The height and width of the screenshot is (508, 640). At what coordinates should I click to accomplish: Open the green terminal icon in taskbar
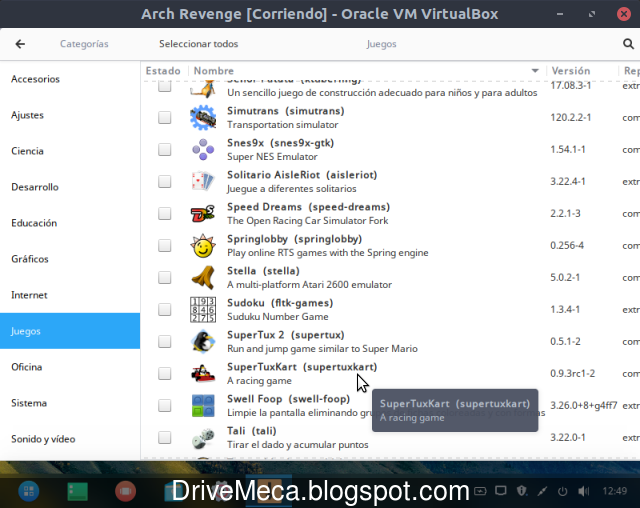point(78,491)
